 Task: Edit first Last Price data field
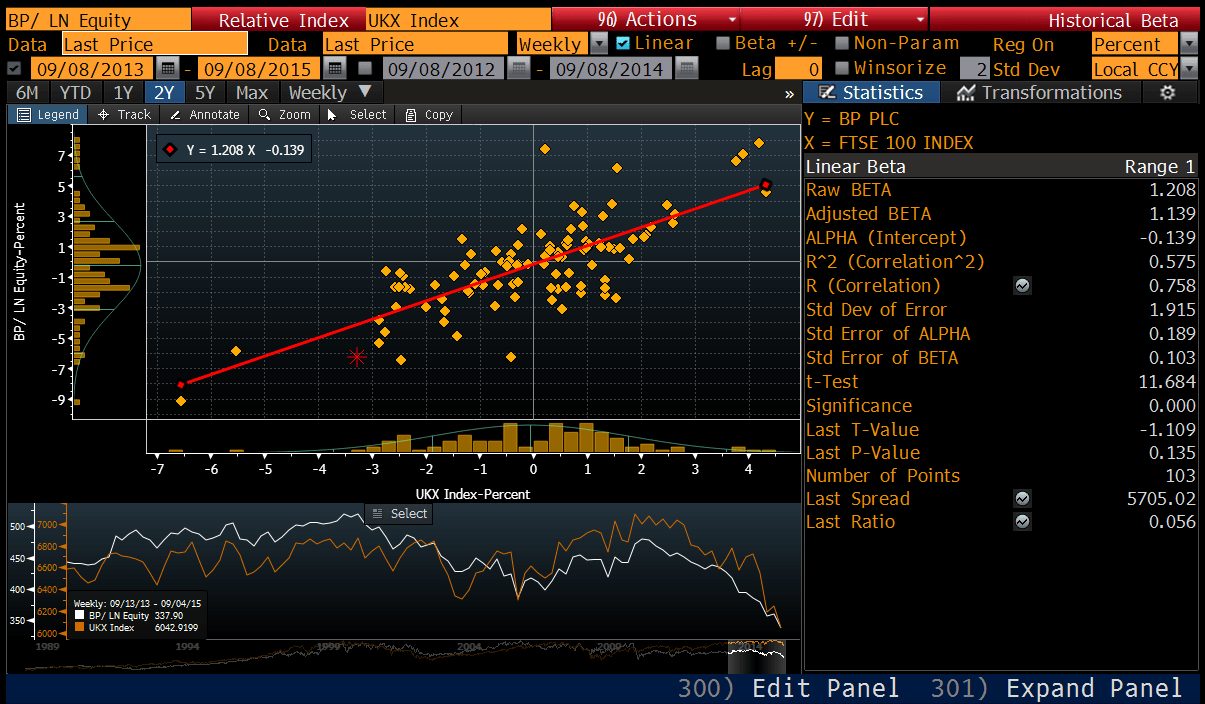(154, 44)
